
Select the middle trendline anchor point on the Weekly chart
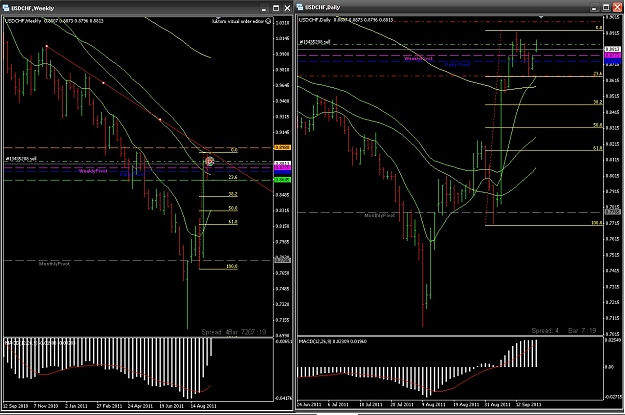[103, 83]
